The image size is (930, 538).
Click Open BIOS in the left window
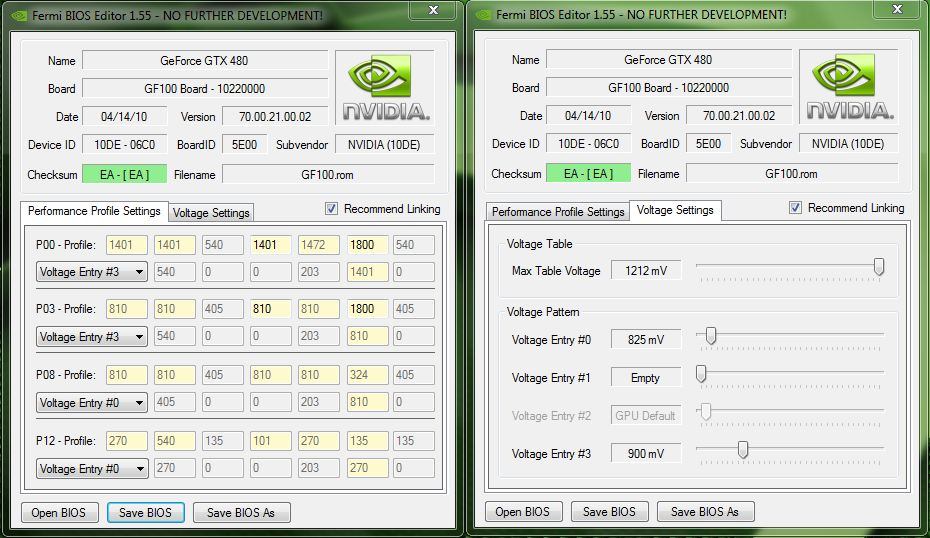59,512
